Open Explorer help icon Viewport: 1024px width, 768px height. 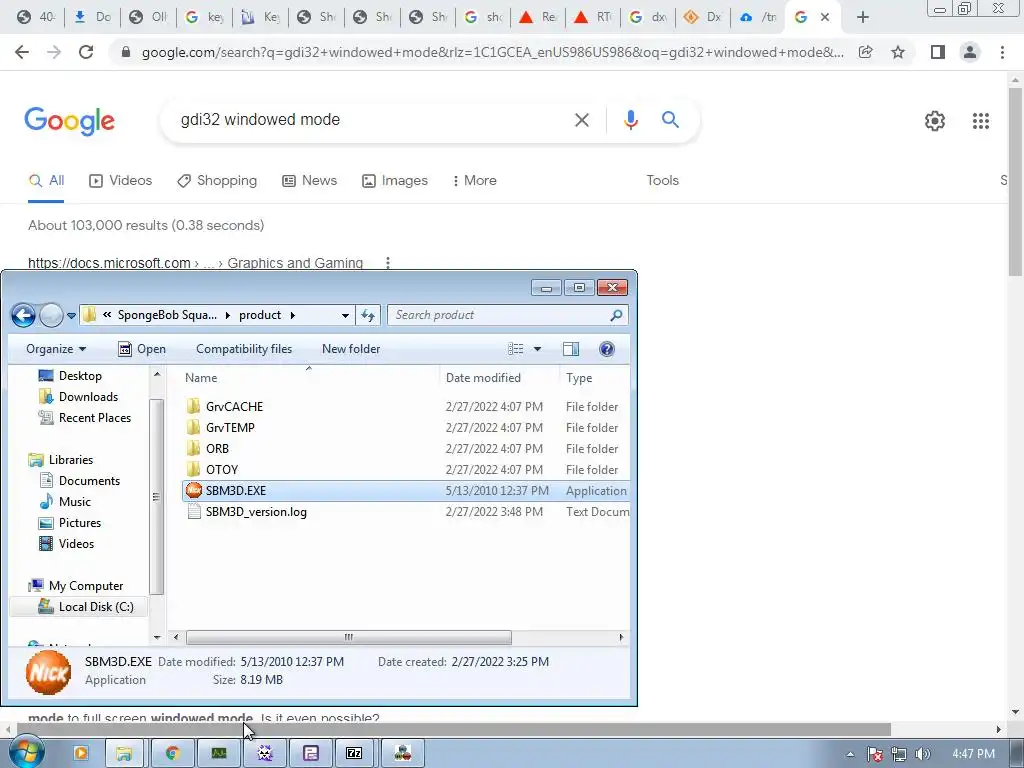click(607, 349)
